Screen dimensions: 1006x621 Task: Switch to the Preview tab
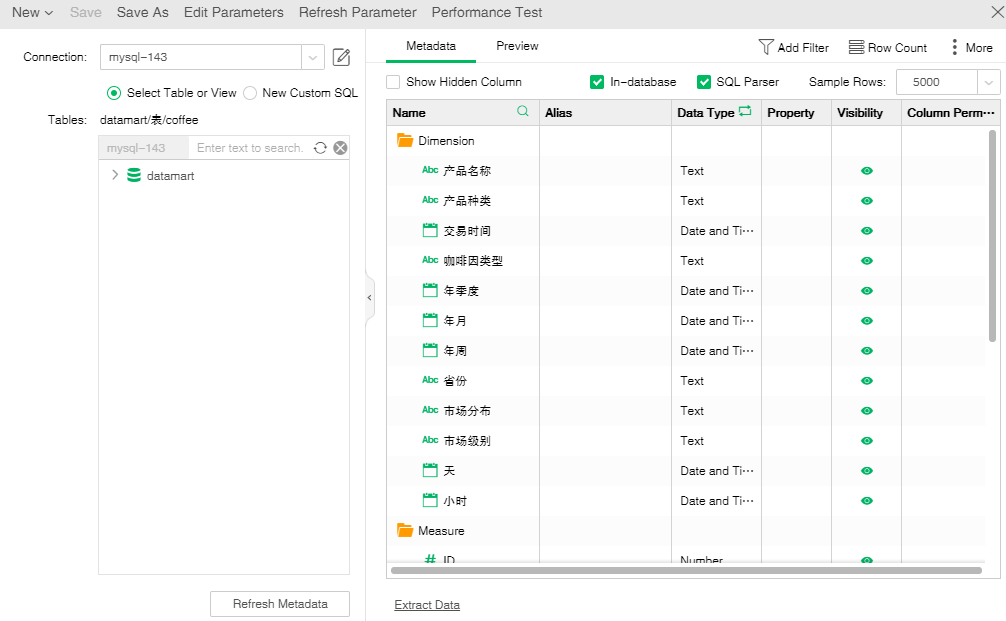517,46
